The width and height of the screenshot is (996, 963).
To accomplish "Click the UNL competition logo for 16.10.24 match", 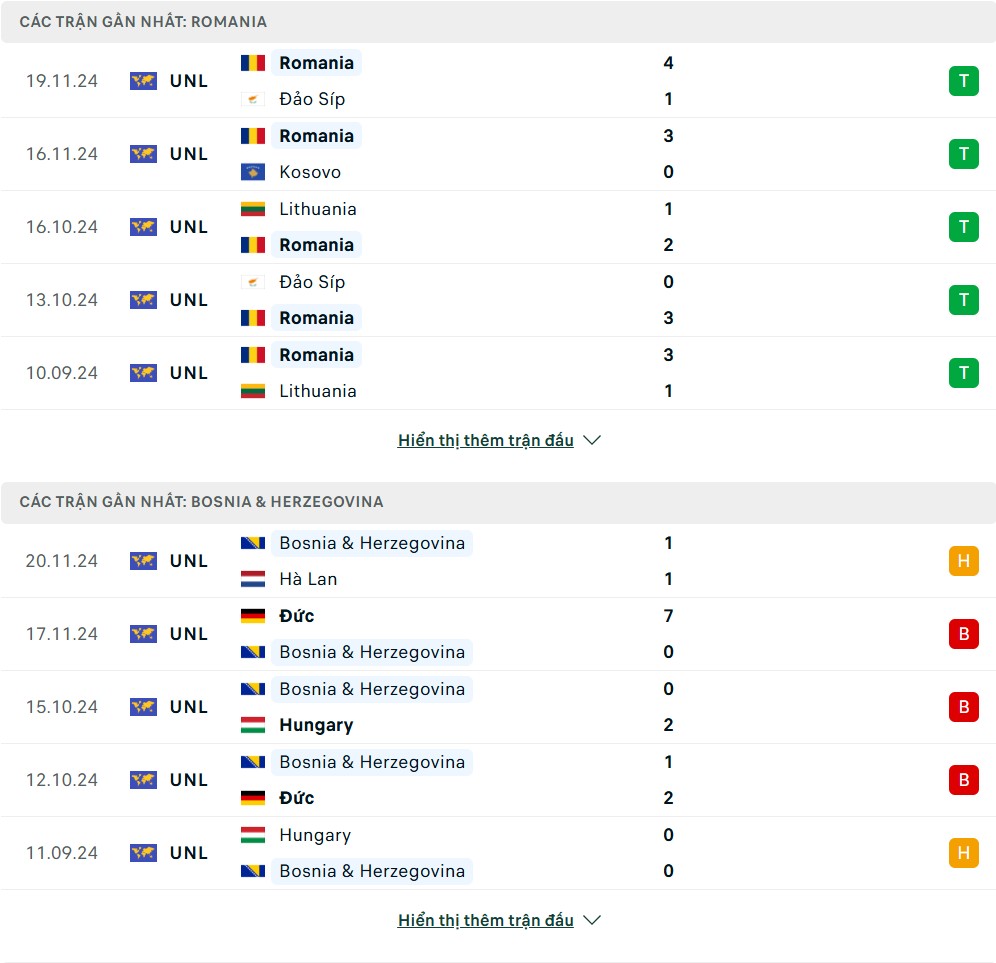I will [x=144, y=227].
